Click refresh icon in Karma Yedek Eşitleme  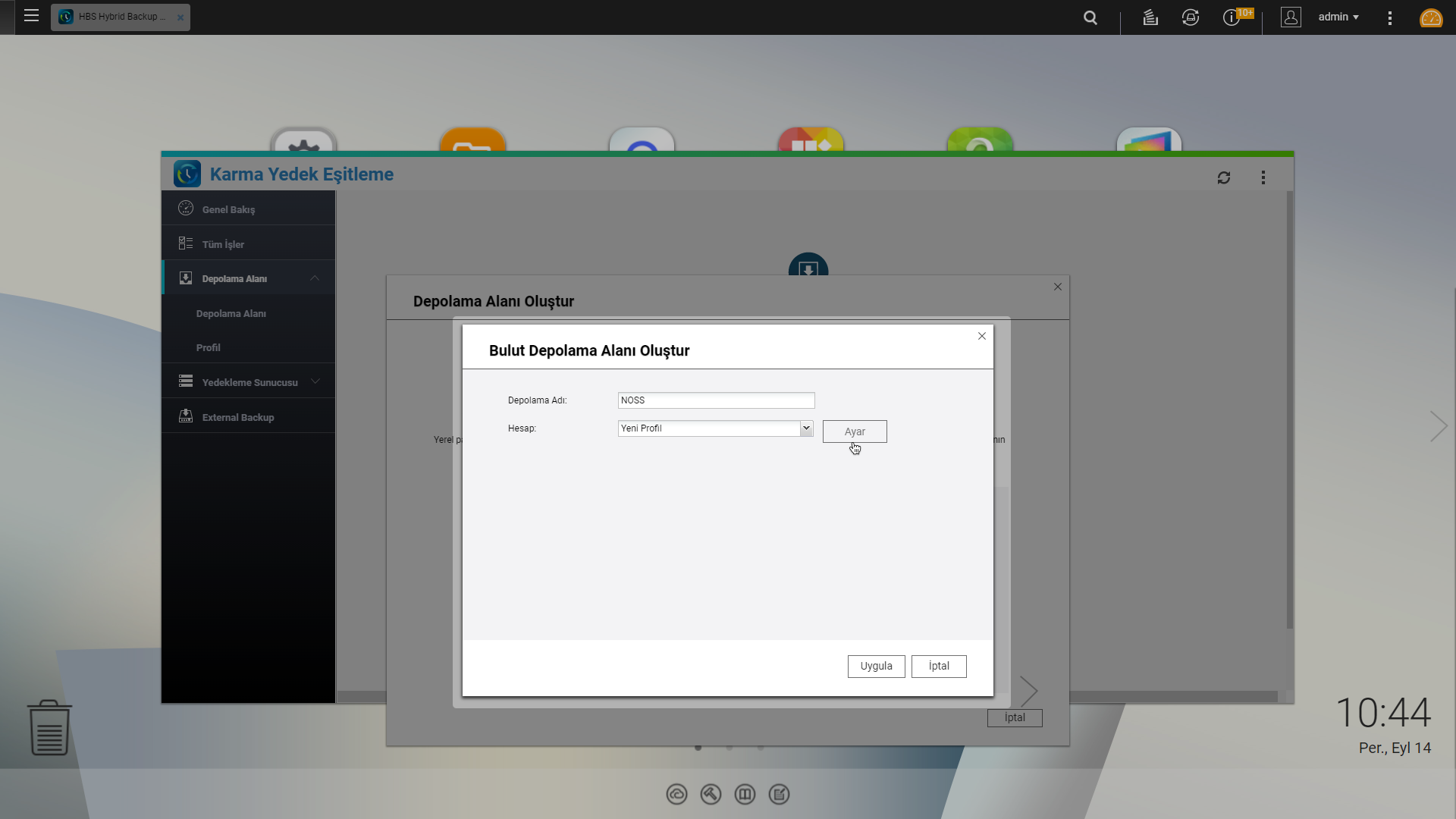point(1223,177)
